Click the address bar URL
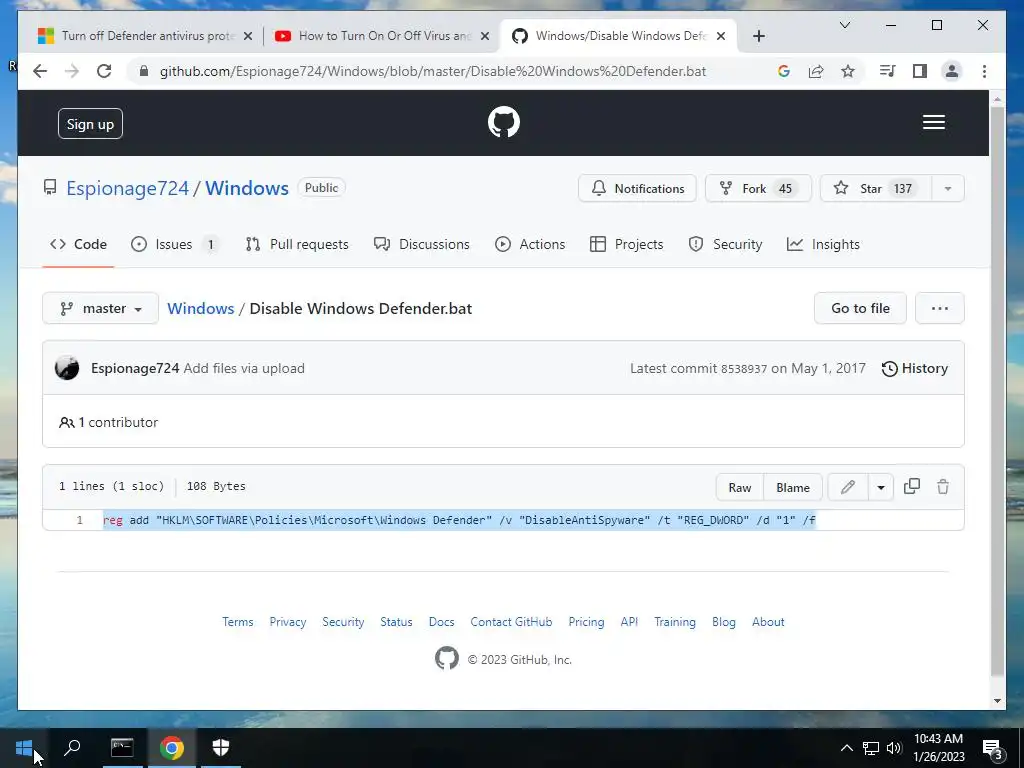 (x=432, y=71)
